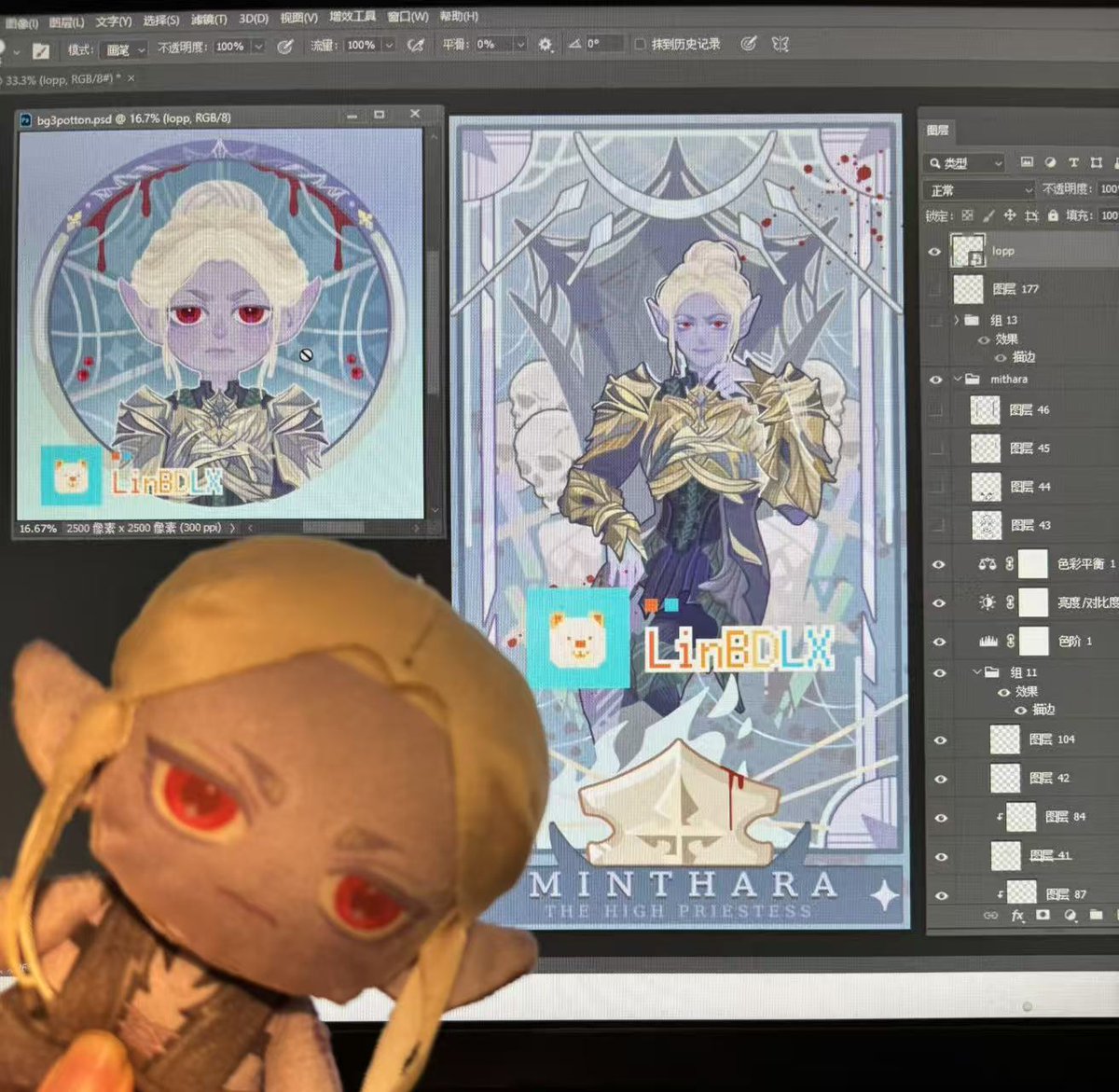Toggle pressure for opacity icon
The width and height of the screenshot is (1119, 1092).
coord(285,46)
